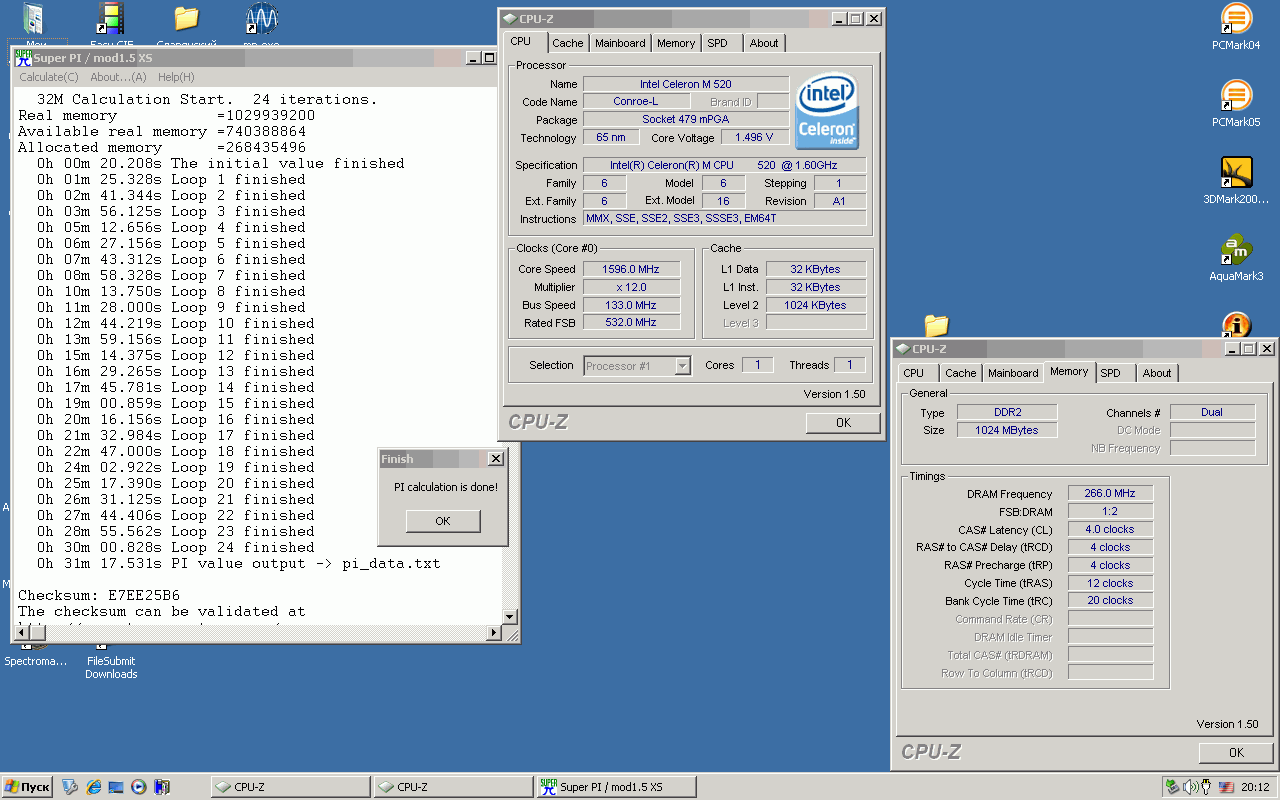Image resolution: width=1280 pixels, height=800 pixels.
Task: Click the Rated FSB value 532.0 MHz
Action: (x=630, y=323)
